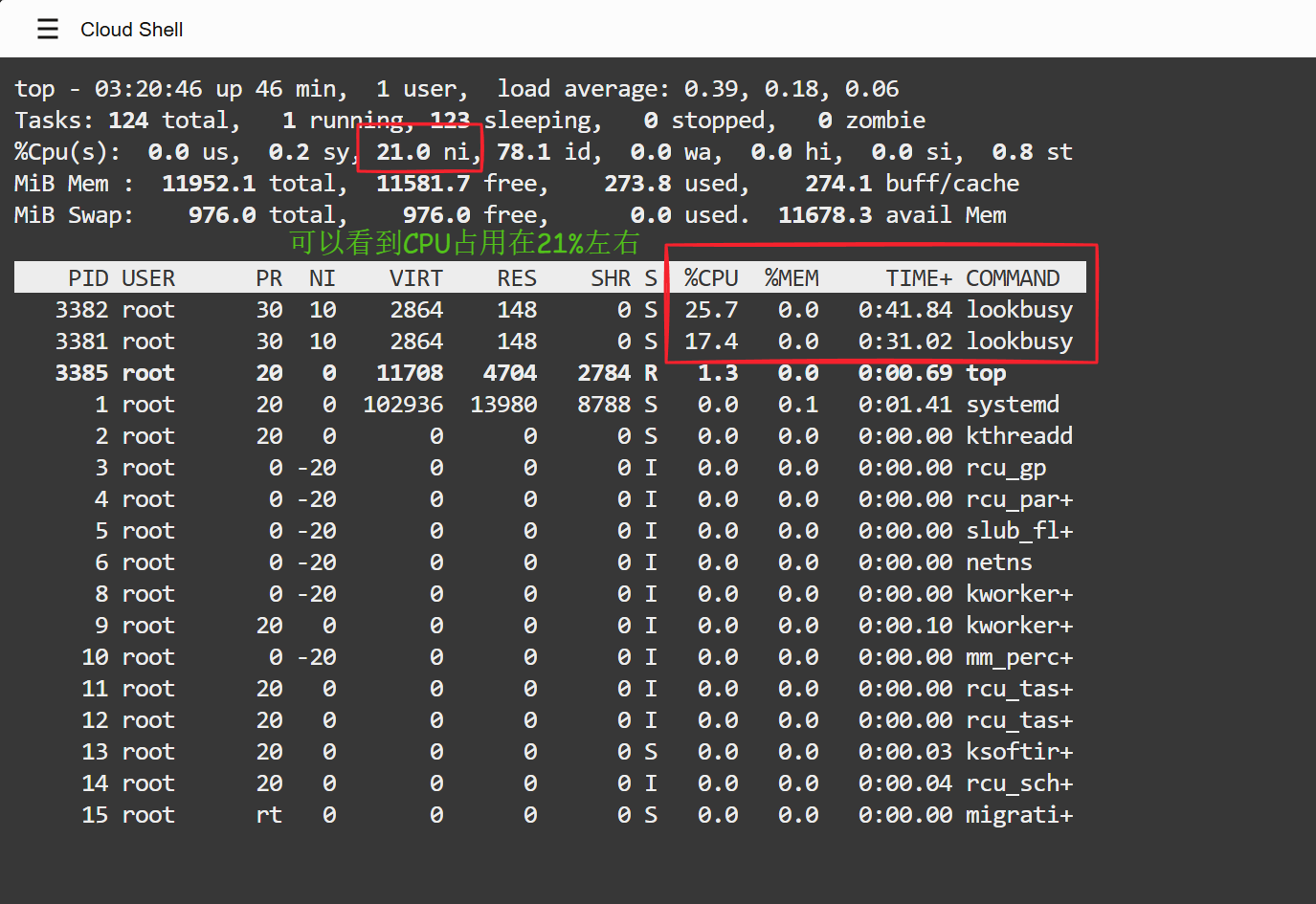Click the systemd process name
The width and height of the screenshot is (1316, 904).
(x=1013, y=405)
